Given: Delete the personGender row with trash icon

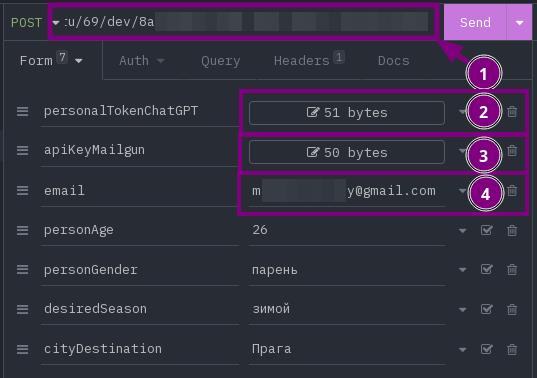Looking at the screenshot, I should 512,270.
